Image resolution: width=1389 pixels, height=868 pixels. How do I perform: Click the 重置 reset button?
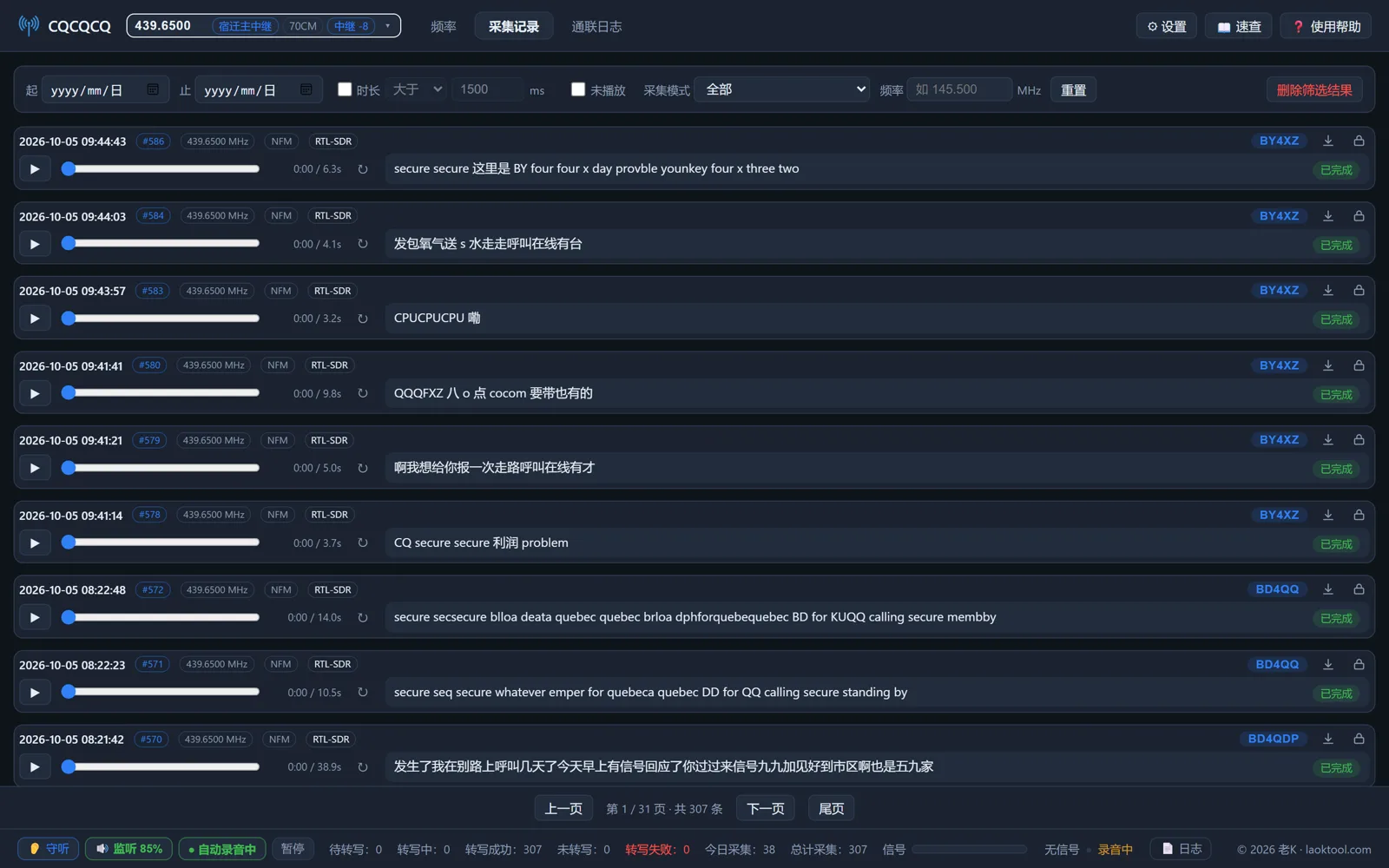point(1073,90)
